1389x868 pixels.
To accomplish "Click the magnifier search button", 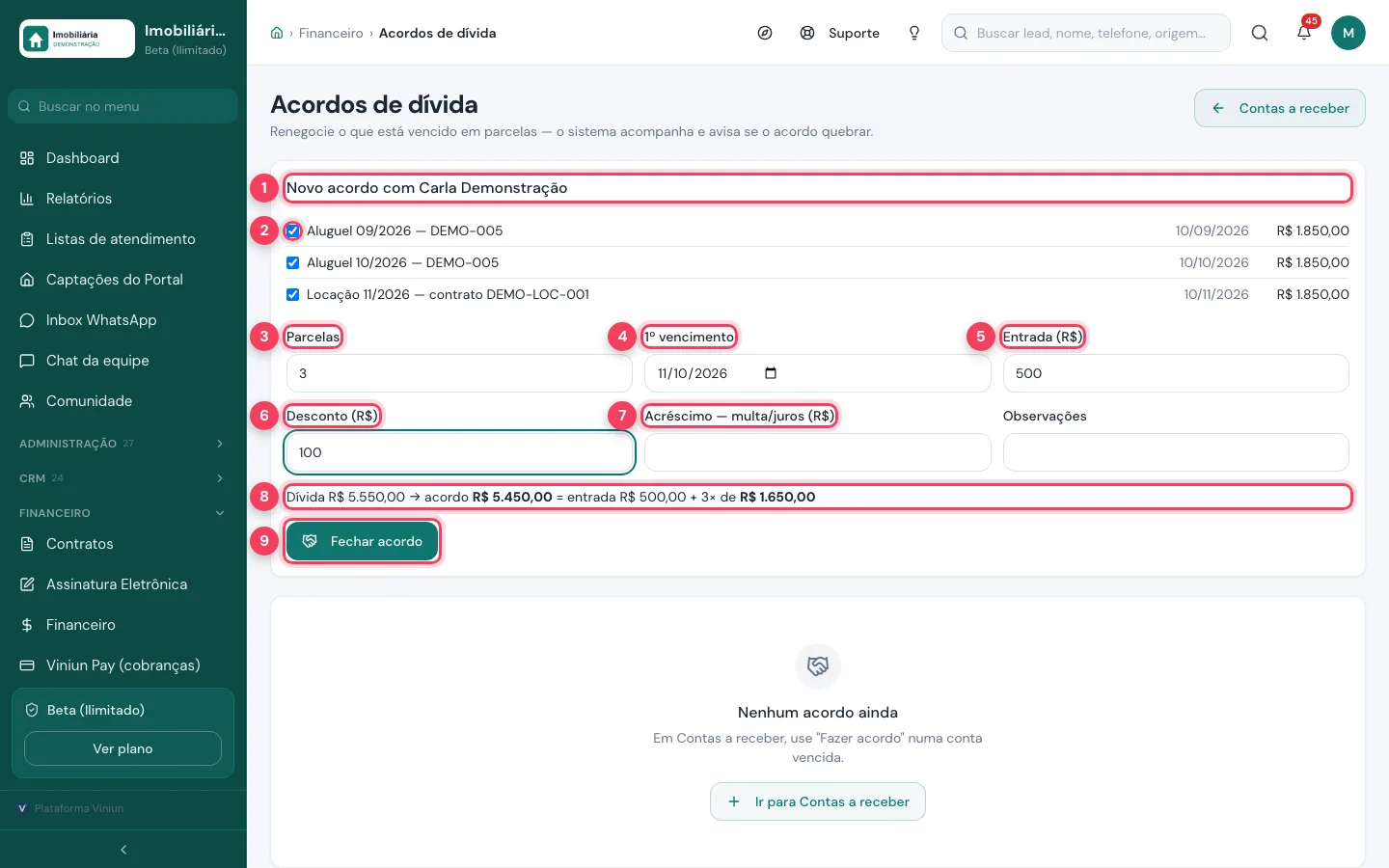I will [x=1260, y=33].
